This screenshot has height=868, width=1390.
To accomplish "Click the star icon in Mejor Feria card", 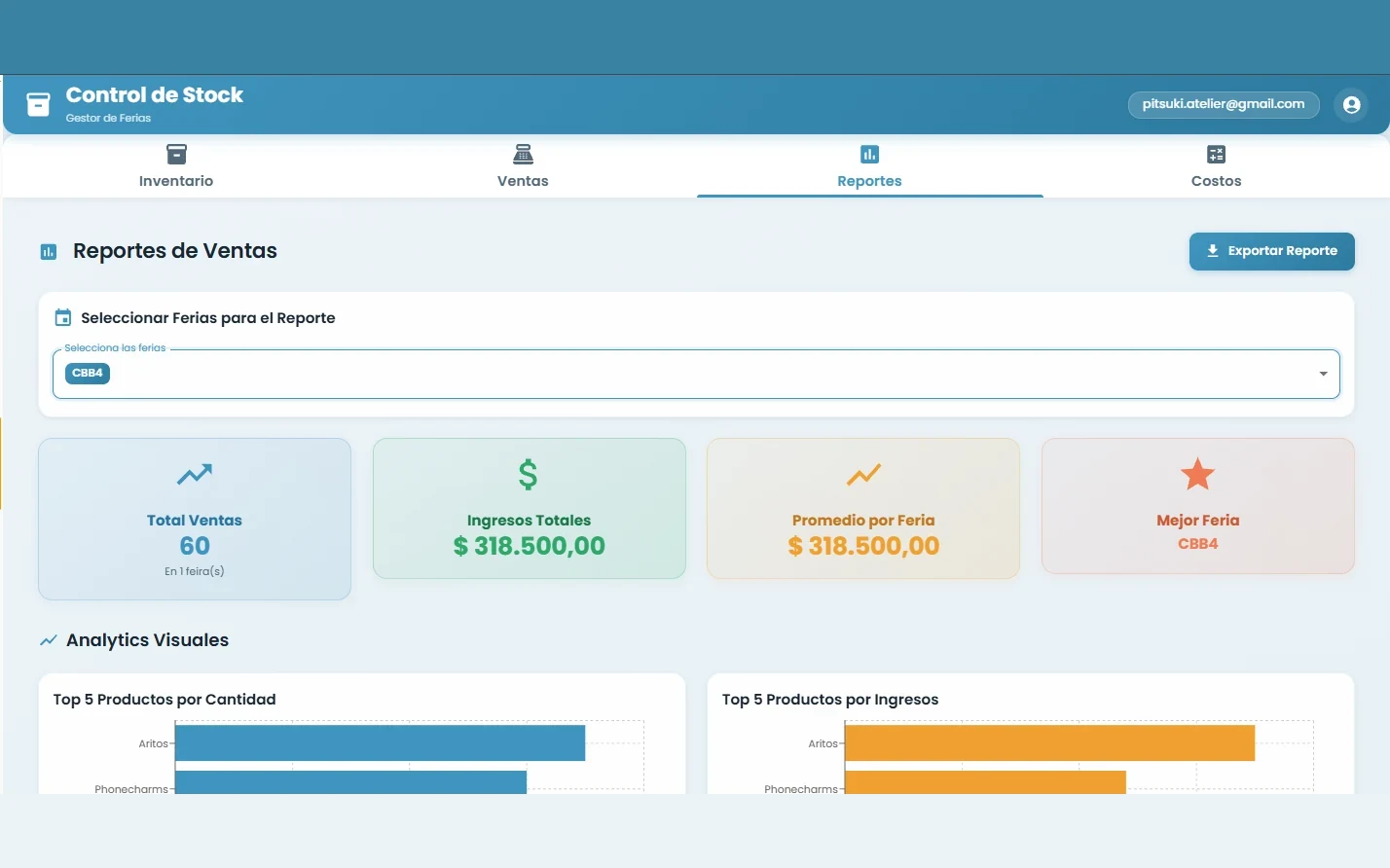I will point(1197,474).
